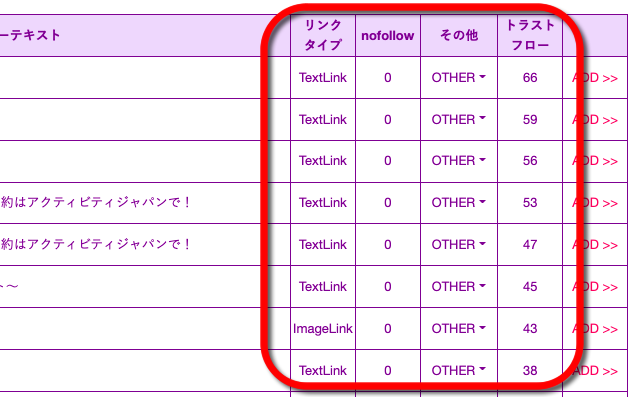Click the ADD >> link for trust flow 66
The width and height of the screenshot is (640, 397).
point(595,78)
